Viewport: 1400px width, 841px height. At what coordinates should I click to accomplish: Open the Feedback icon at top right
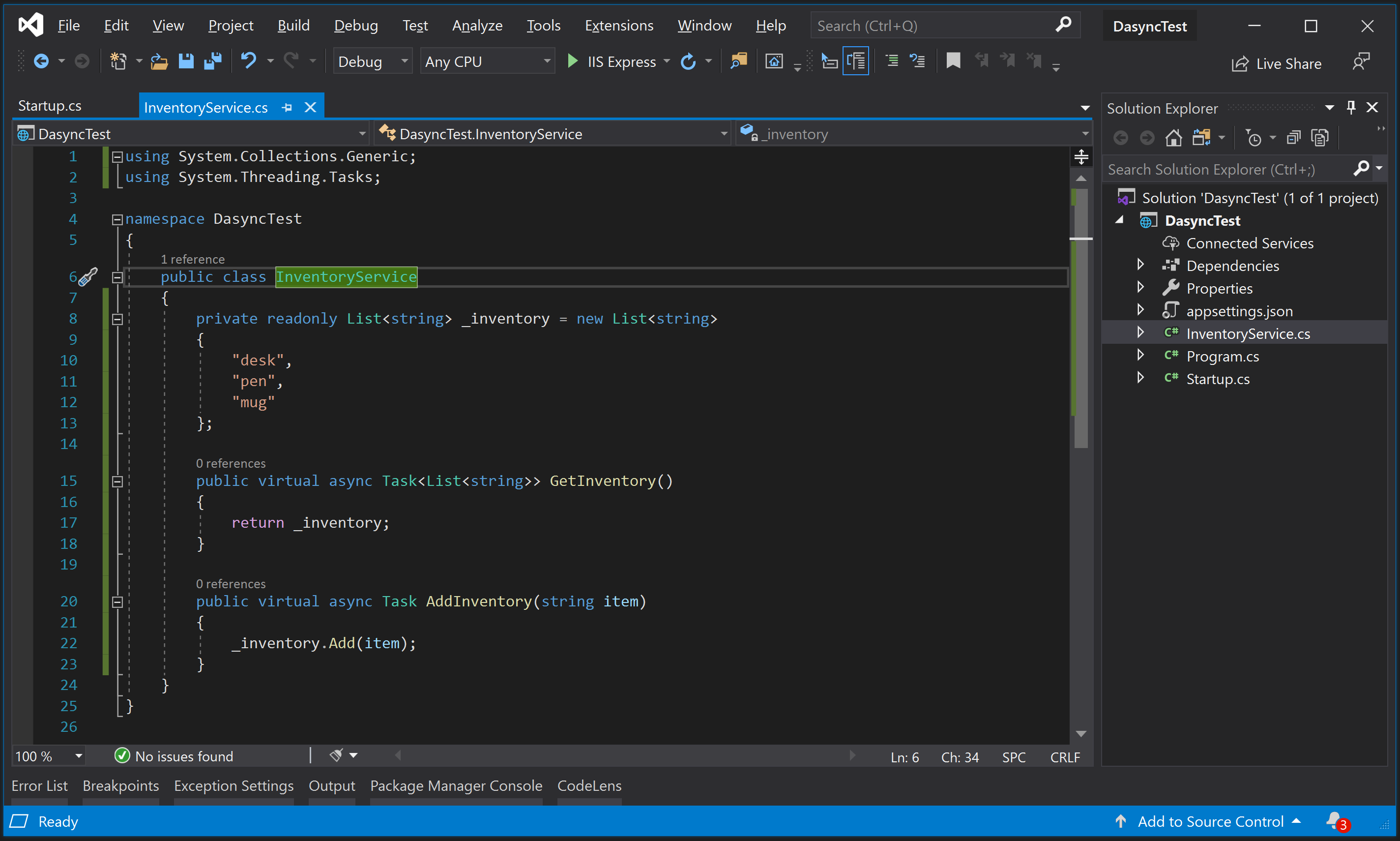(1361, 61)
